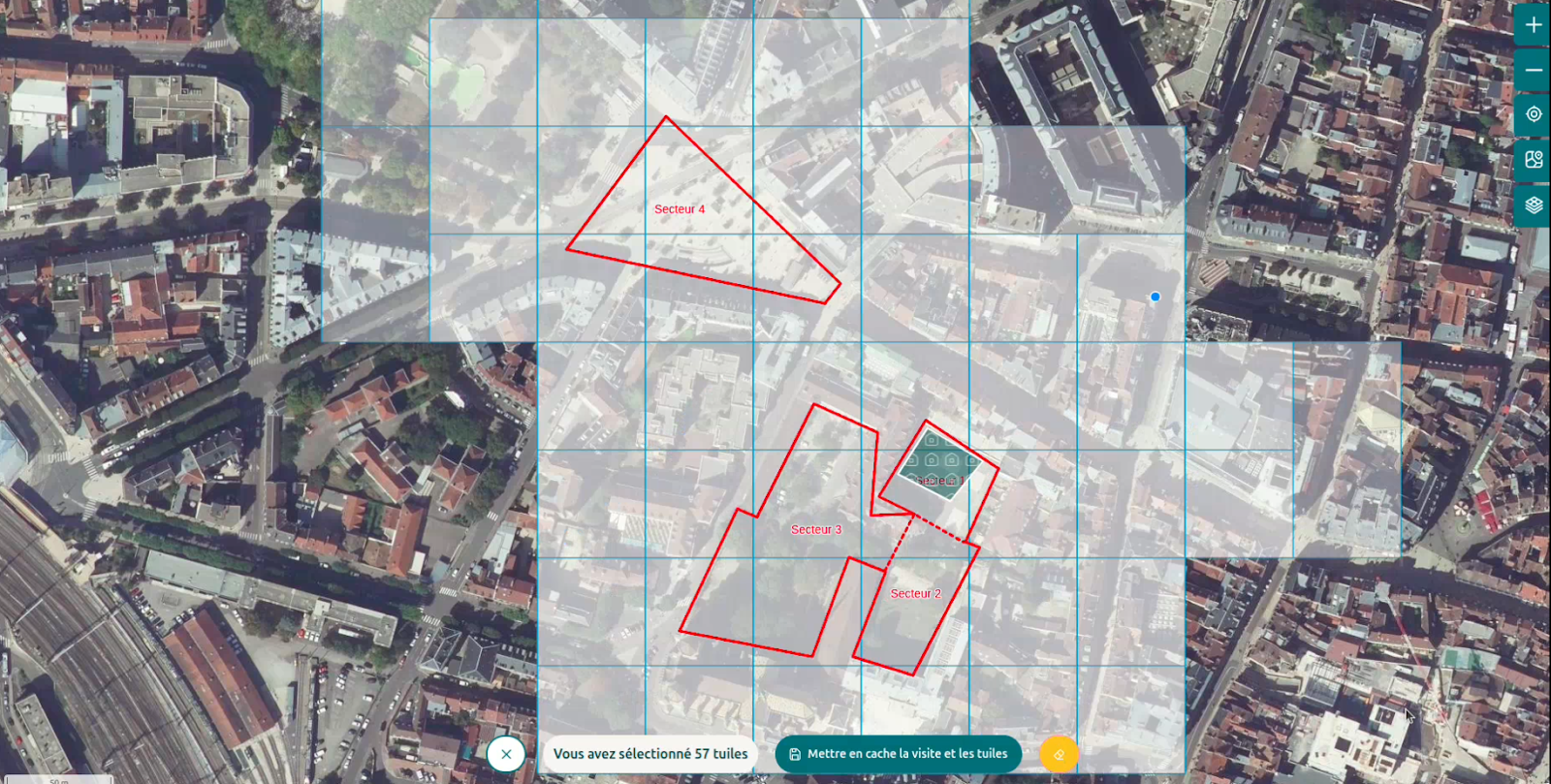The width and height of the screenshot is (1551, 784).
Task: Zoom out with the minus button
Action: (x=1533, y=70)
